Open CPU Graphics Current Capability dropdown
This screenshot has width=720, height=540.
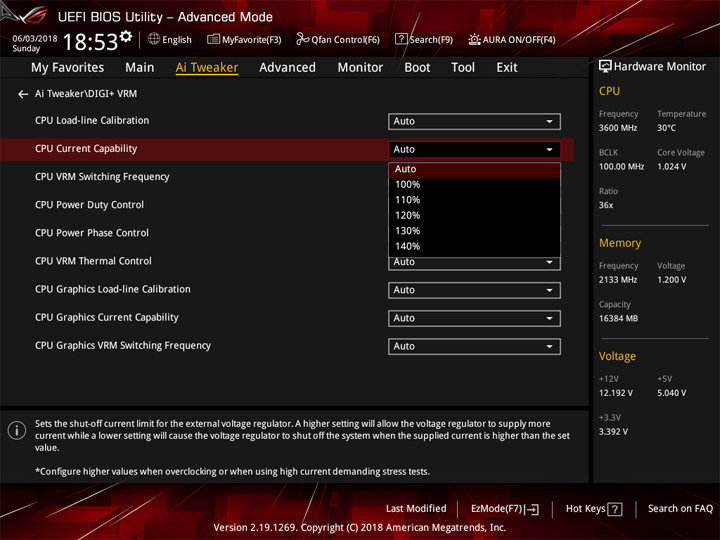(x=474, y=318)
